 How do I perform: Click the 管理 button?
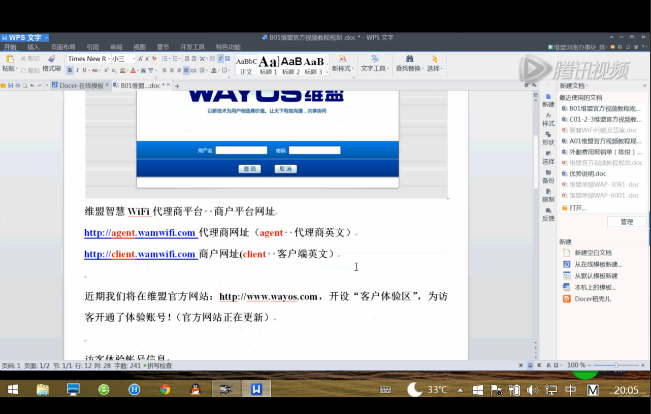(627, 222)
